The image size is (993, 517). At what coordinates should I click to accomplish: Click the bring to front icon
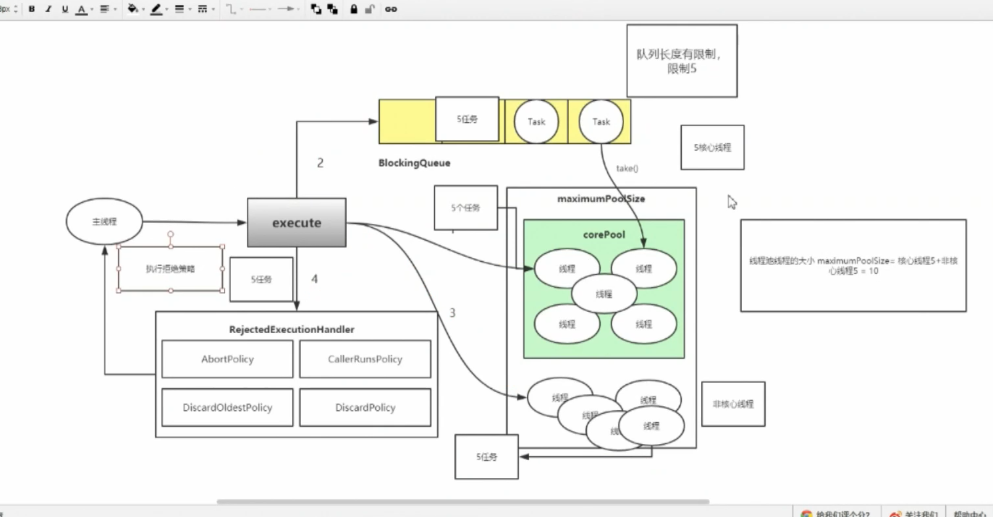(316, 9)
